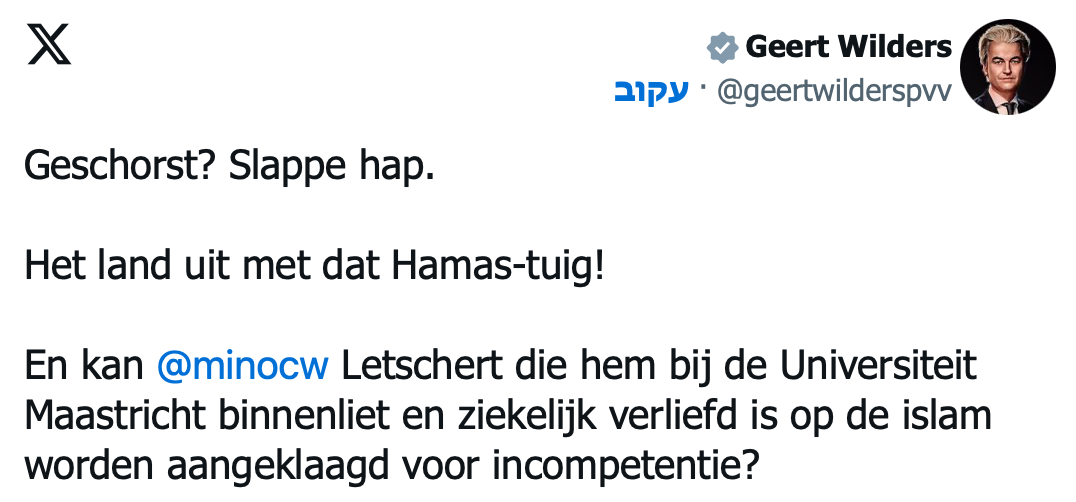Click the text 'Geschorst? Slappe hap.'
The width and height of the screenshot is (1076, 502).
(x=229, y=167)
